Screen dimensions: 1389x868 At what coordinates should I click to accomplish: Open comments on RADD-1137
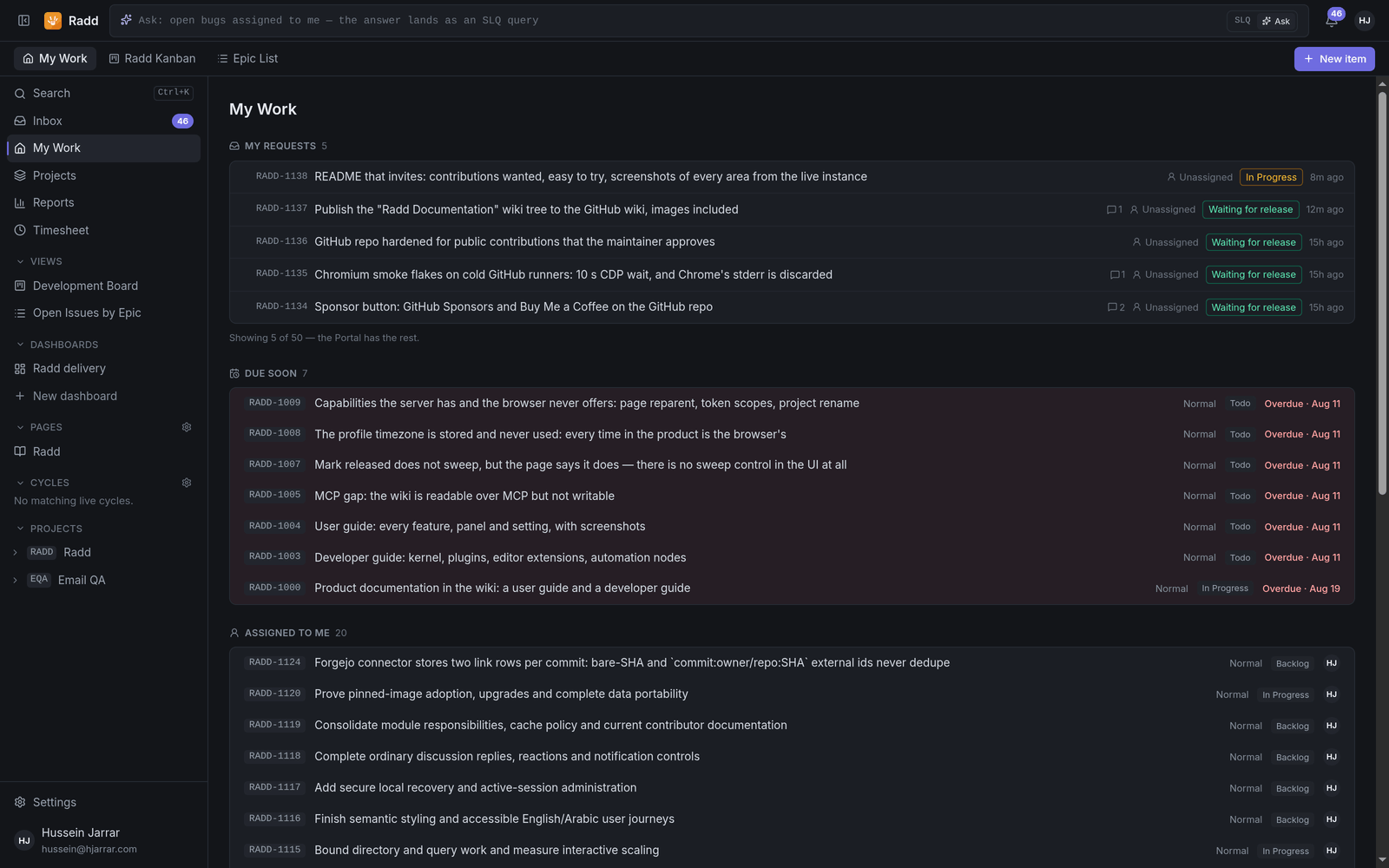pyautogui.click(x=1114, y=209)
